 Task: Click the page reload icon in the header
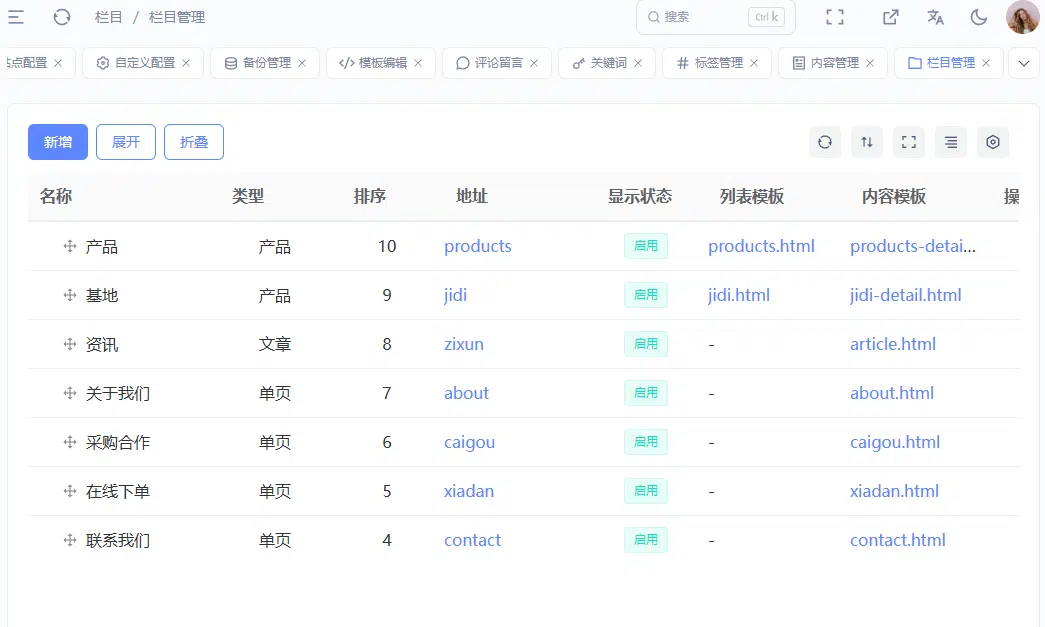click(62, 17)
